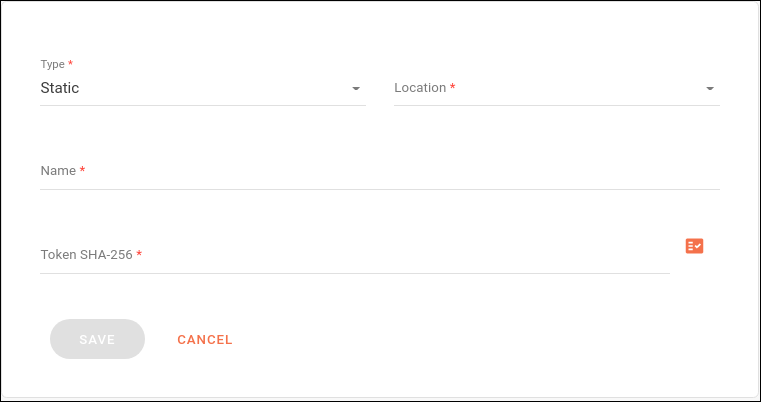Viewport: 761px width, 402px height.
Task: Expand the Type dropdown arrow
Action: 355,89
